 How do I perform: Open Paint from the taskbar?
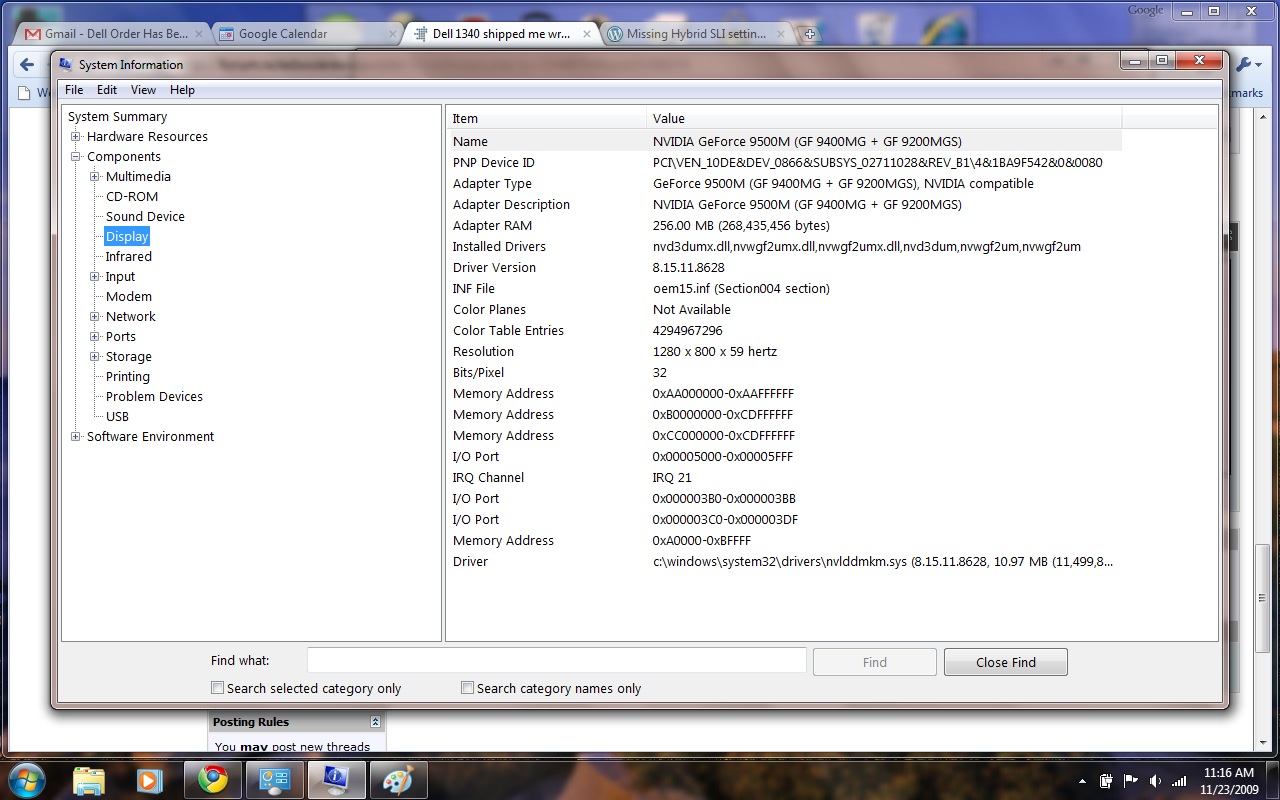[x=398, y=780]
